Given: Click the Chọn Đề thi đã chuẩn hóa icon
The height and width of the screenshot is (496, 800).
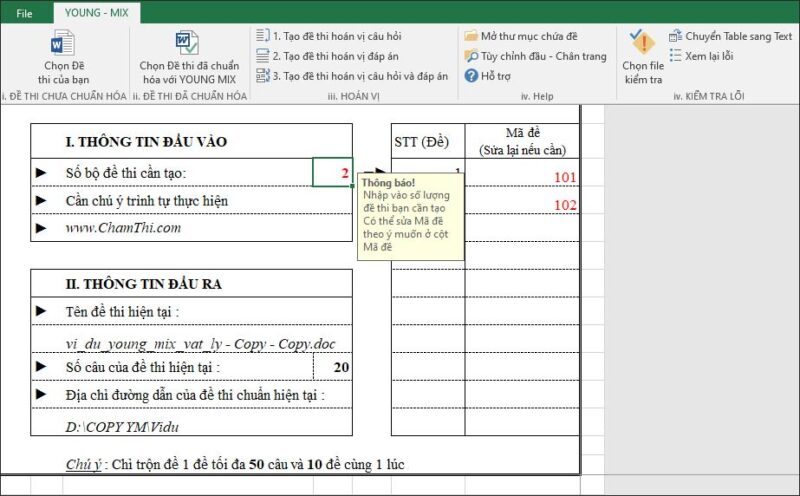Looking at the screenshot, I should 186,44.
